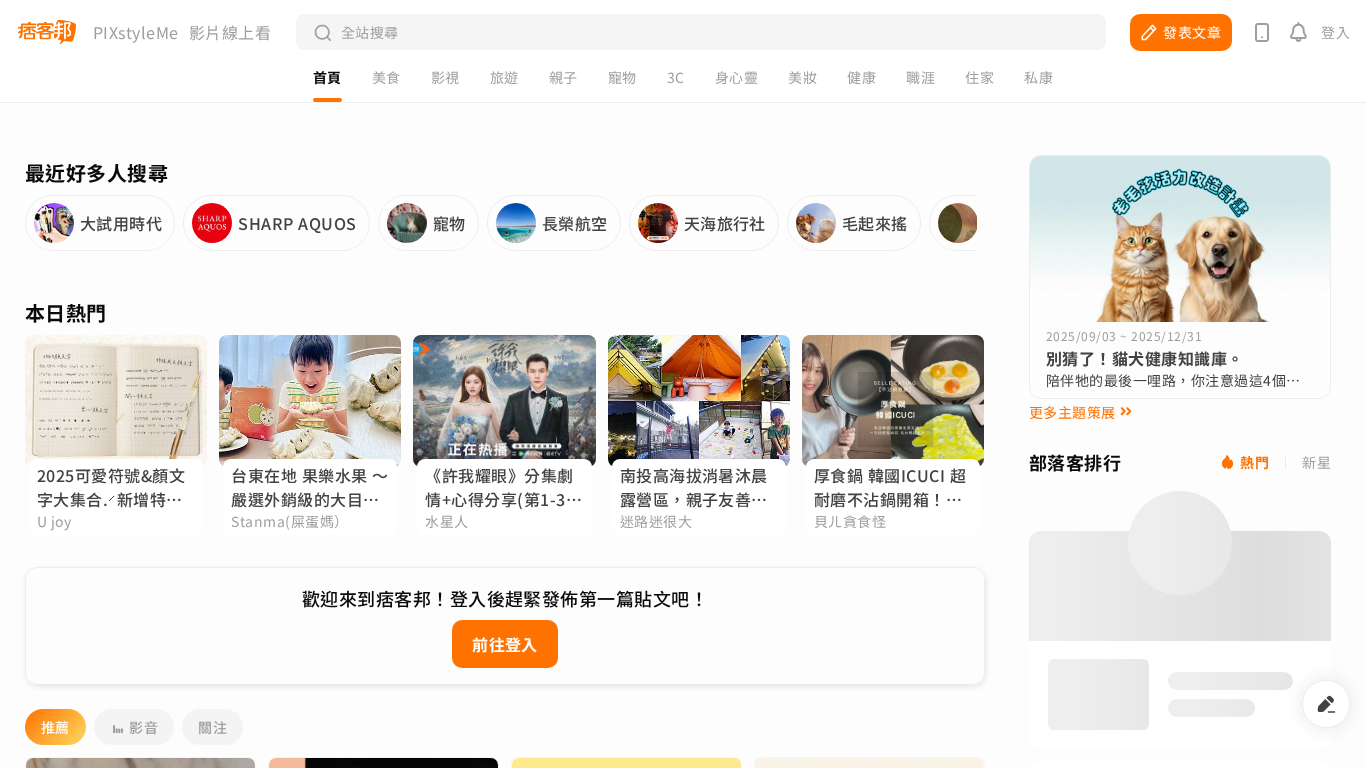Viewport: 1366px width, 768px height.
Task: Click the 發表文章 button
Action: coord(1181,32)
